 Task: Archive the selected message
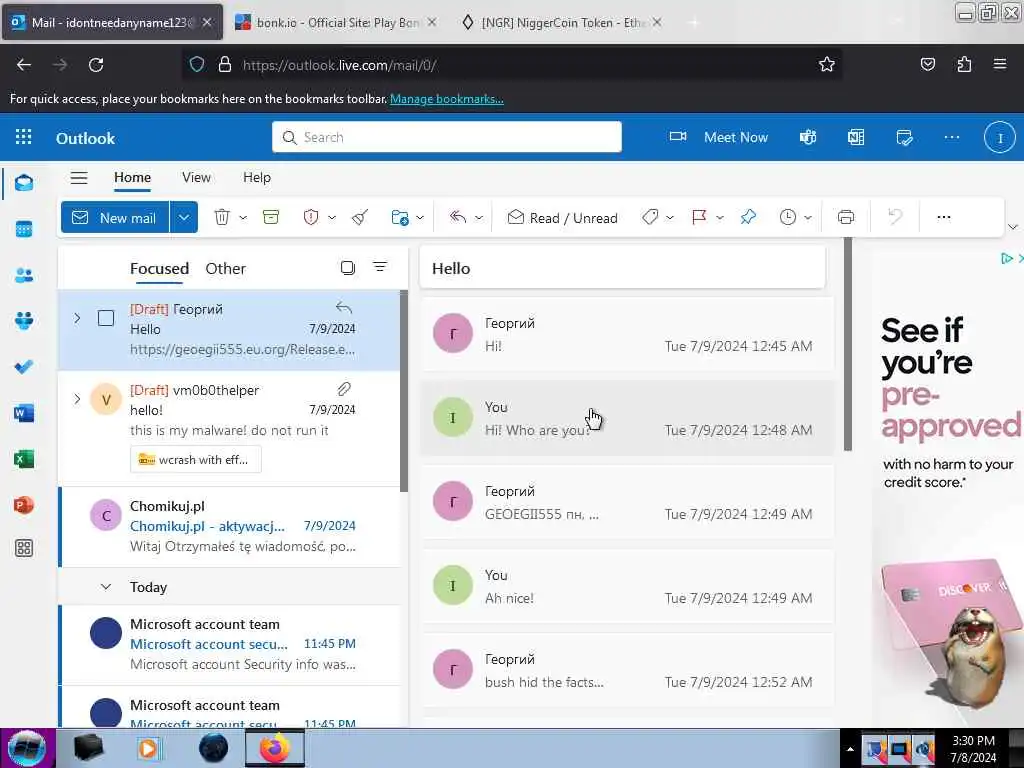271,217
